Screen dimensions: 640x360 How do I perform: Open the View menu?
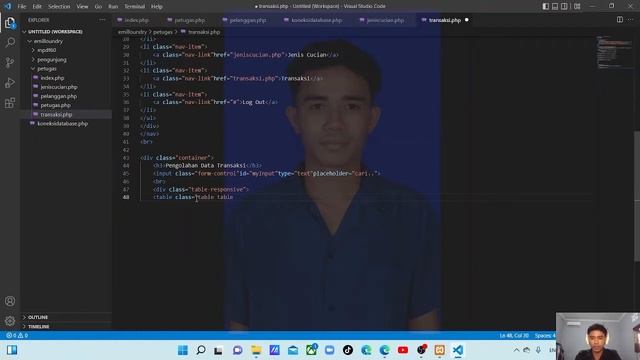pyautogui.click(x=82, y=7)
